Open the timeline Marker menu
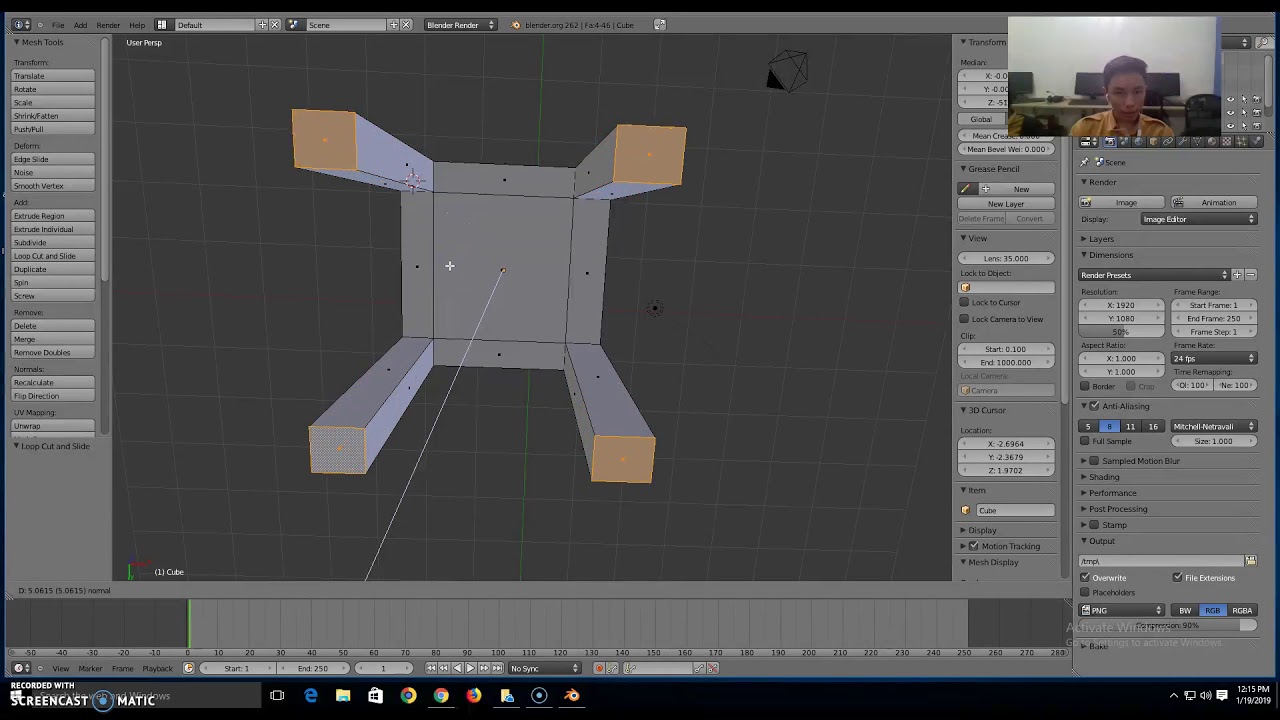This screenshot has height=720, width=1280. [90, 668]
